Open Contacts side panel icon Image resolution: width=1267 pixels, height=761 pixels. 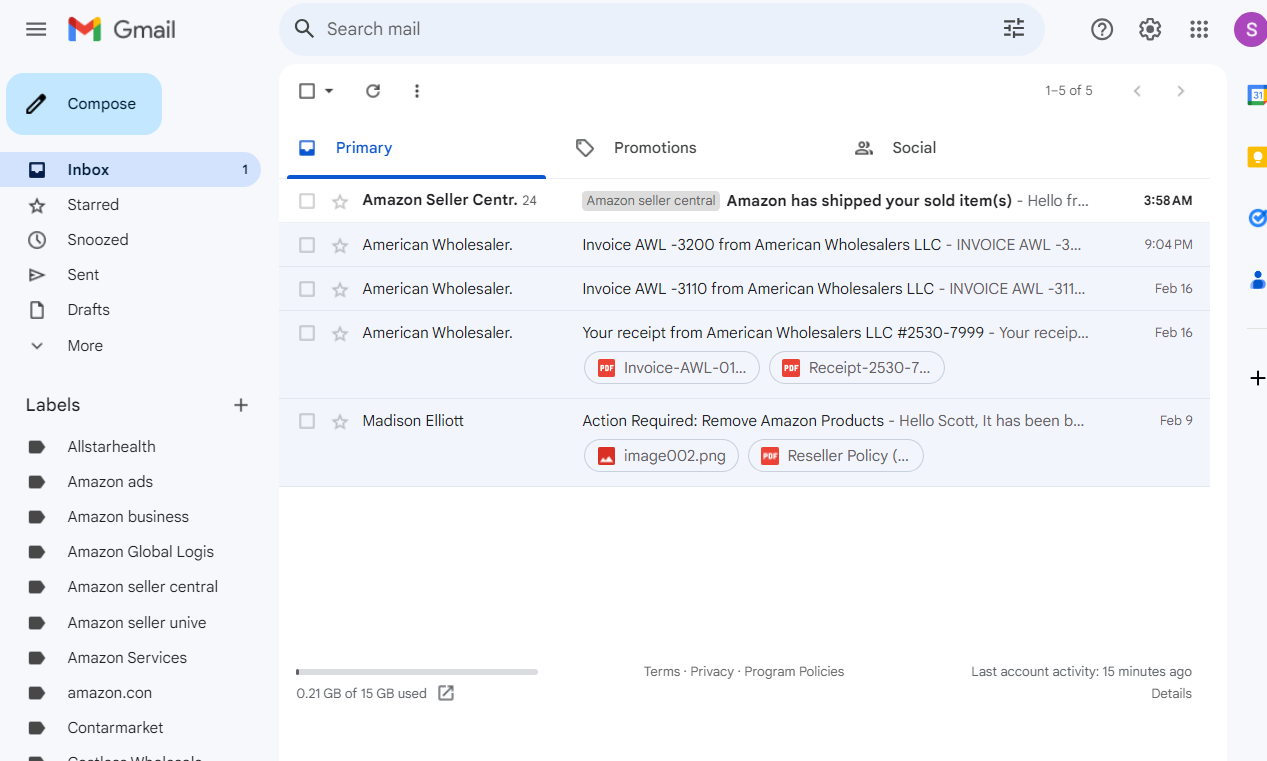[1258, 280]
